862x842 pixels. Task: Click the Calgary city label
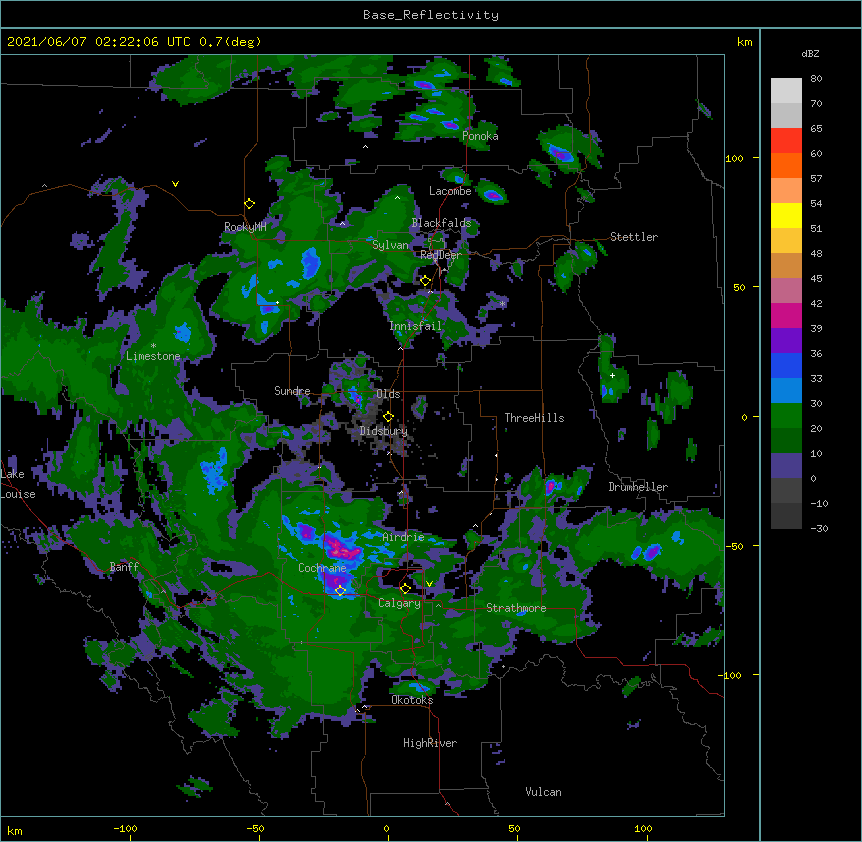pyautogui.click(x=400, y=603)
